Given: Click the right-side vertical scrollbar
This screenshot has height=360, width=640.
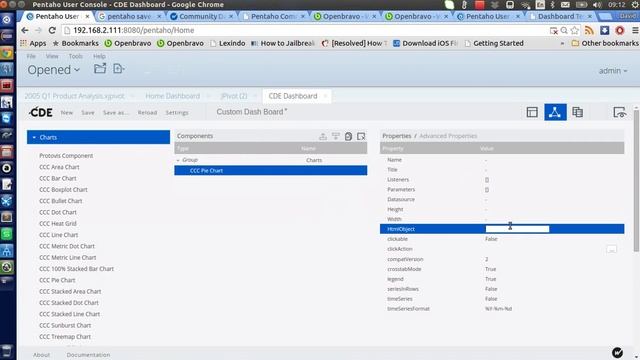Looking at the screenshot, I should 636,180.
